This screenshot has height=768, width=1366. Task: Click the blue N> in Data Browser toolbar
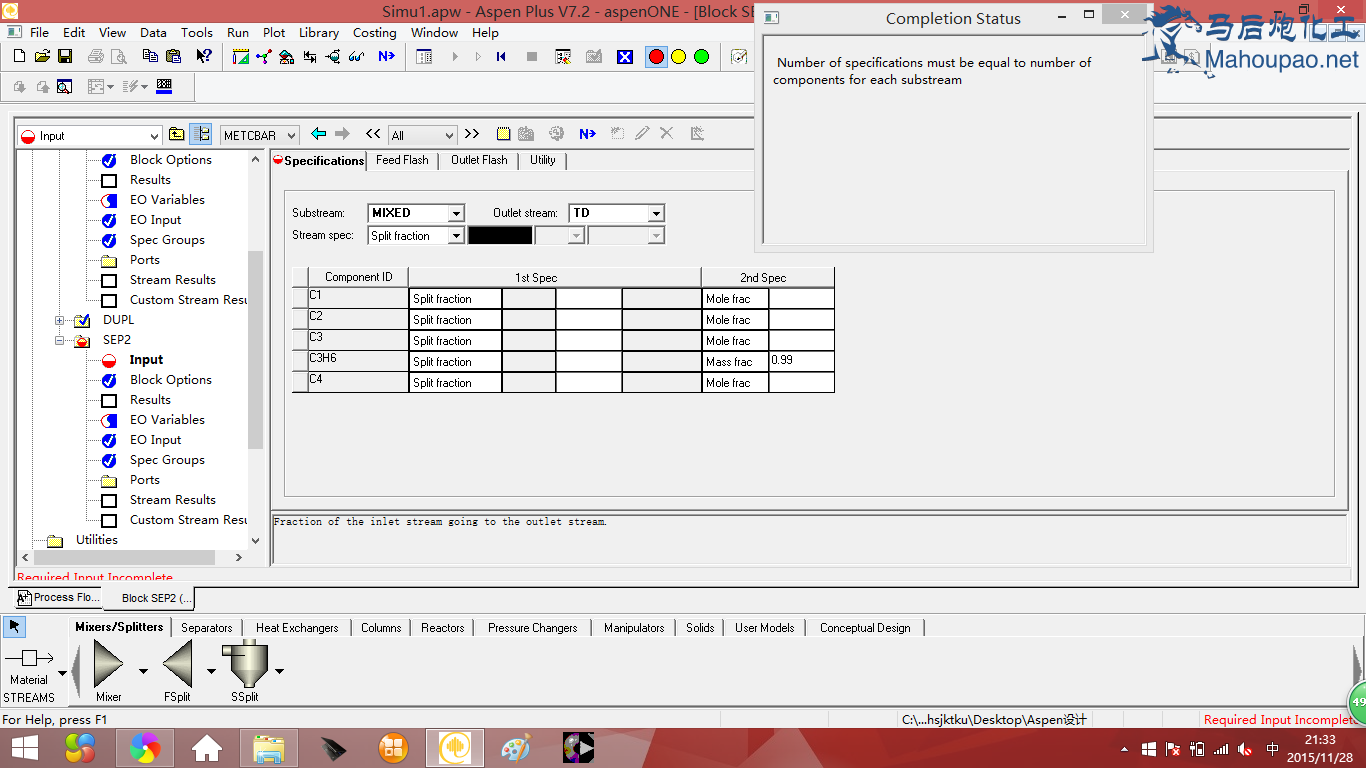pyautogui.click(x=587, y=134)
